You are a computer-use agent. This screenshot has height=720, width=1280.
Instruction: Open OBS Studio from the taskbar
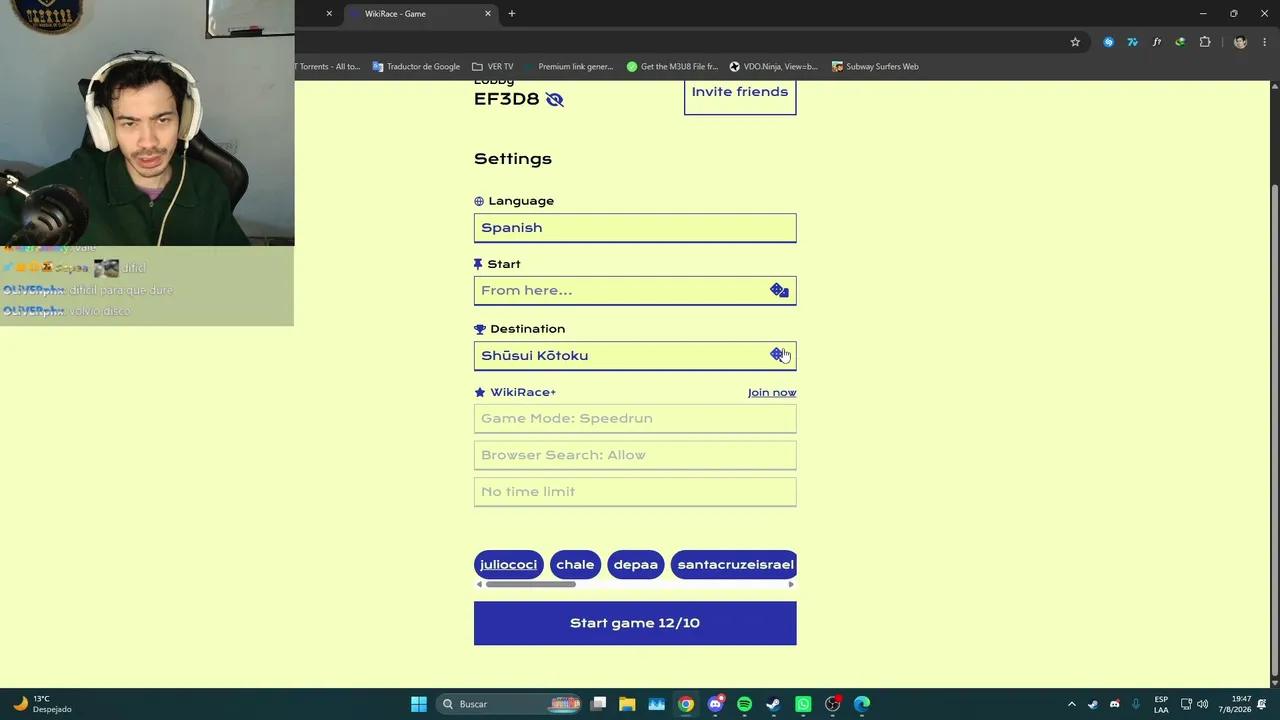click(x=832, y=704)
